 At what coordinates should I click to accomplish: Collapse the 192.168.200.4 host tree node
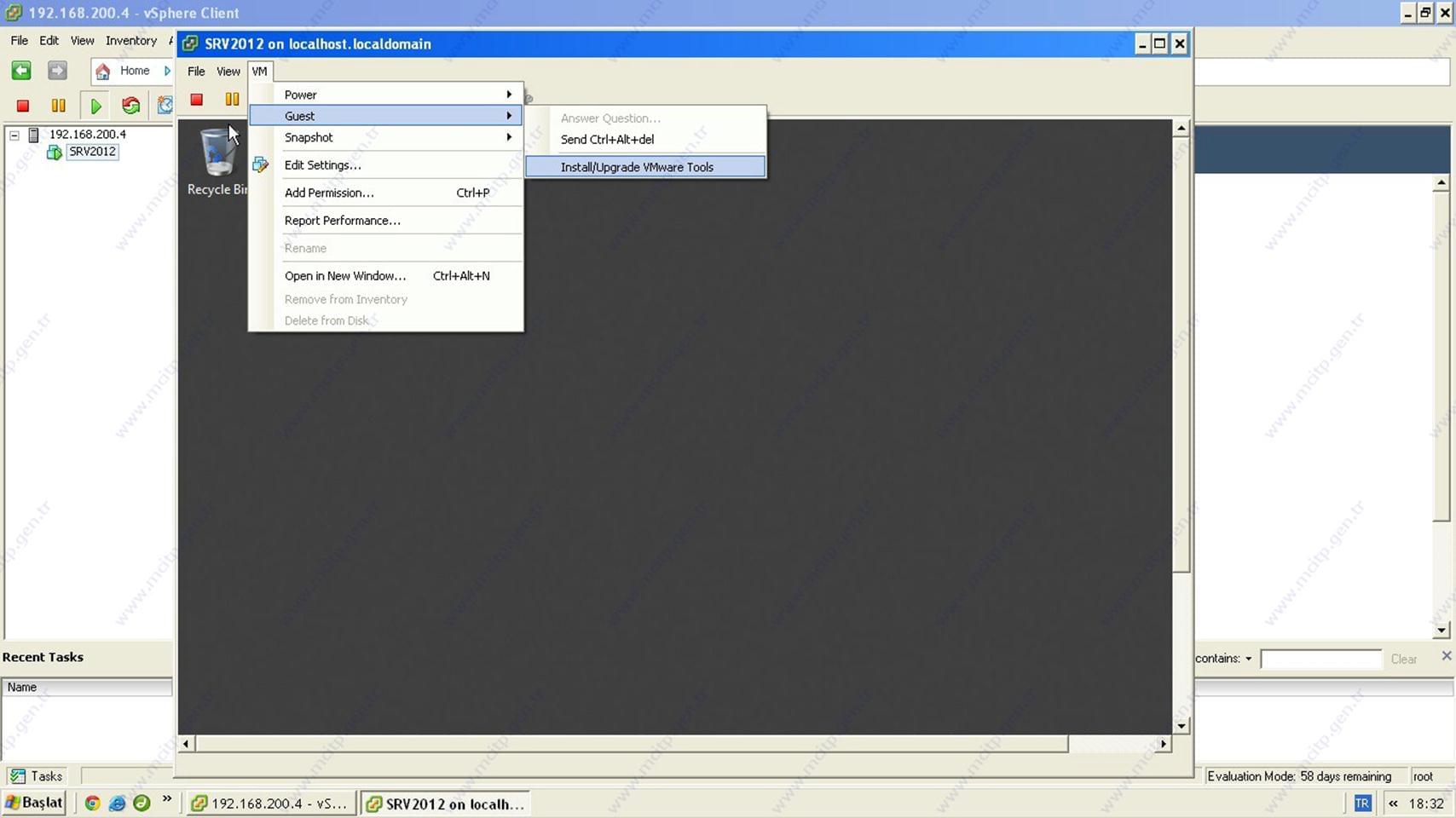pyautogui.click(x=14, y=135)
